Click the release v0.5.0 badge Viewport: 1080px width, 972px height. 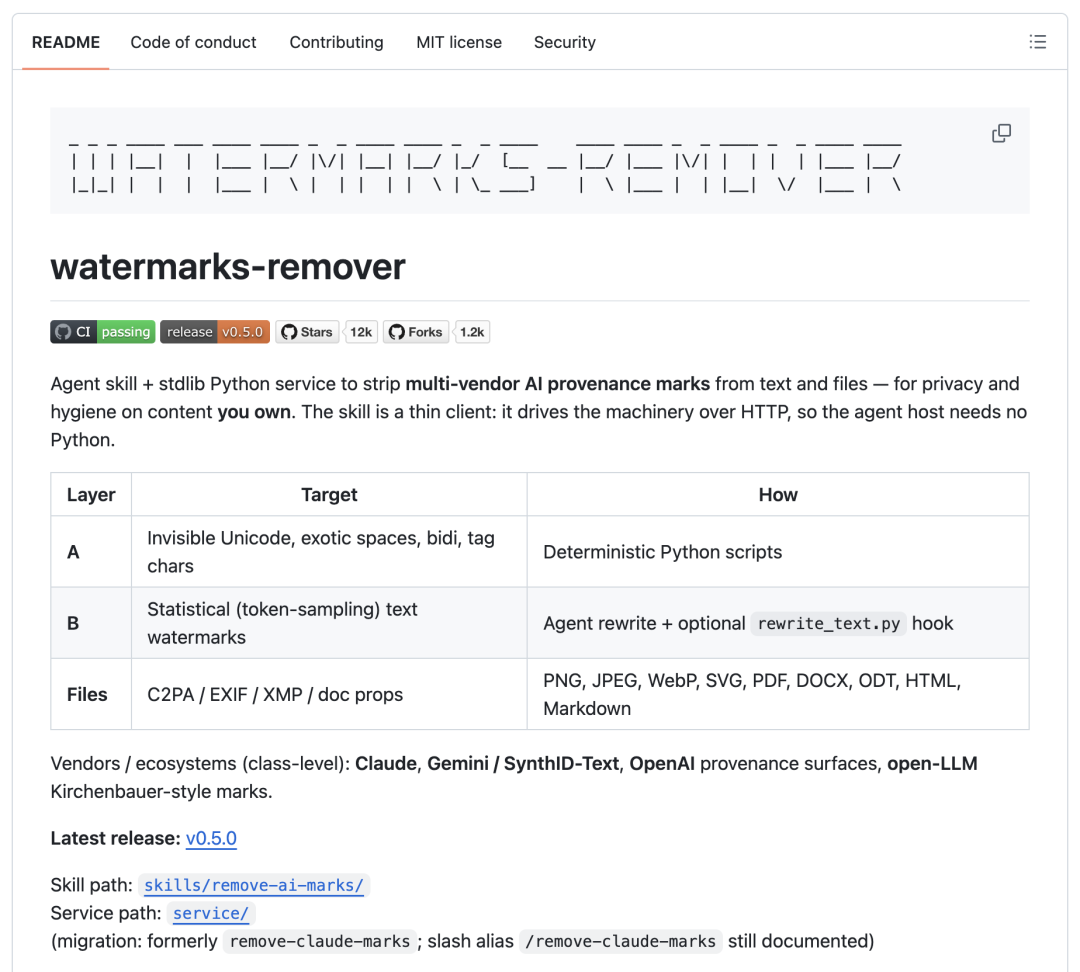point(215,332)
